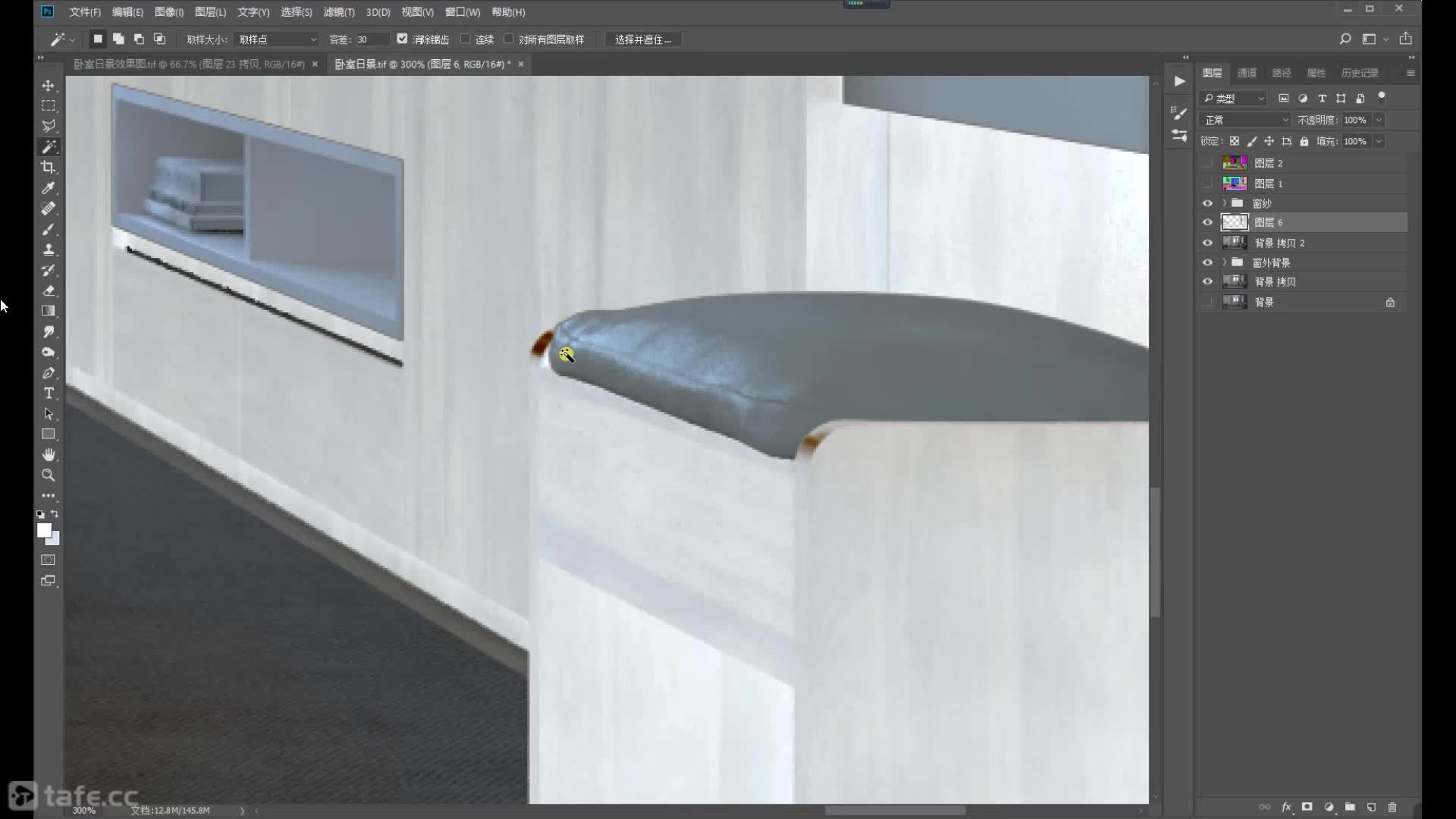Select the Move tool
This screenshot has height=819, width=1456.
click(49, 86)
